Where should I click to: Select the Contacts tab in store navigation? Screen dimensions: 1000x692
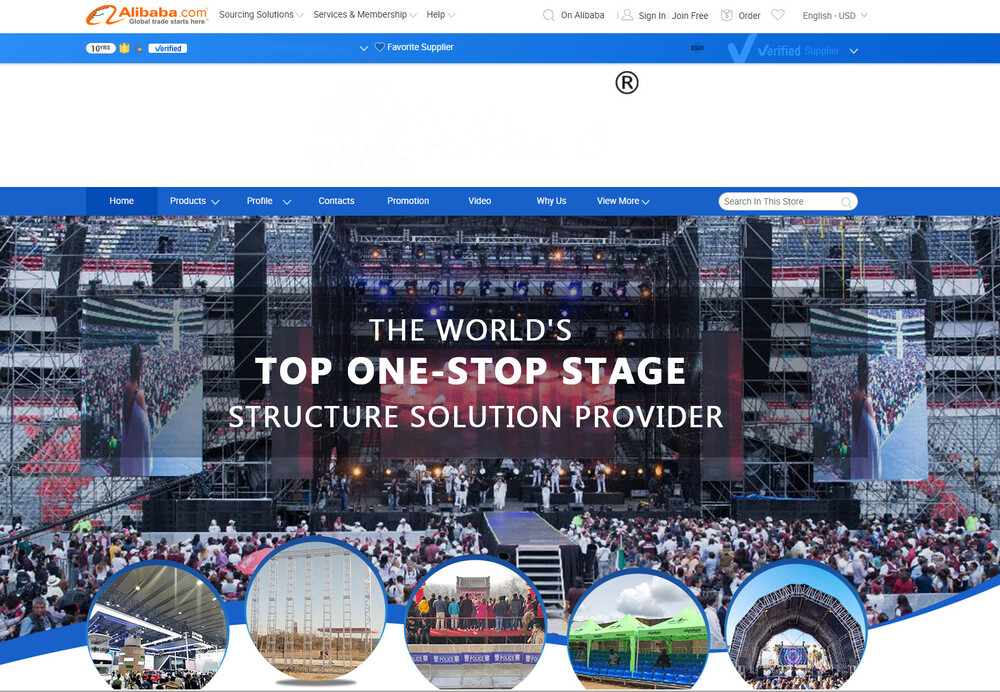[336, 201]
